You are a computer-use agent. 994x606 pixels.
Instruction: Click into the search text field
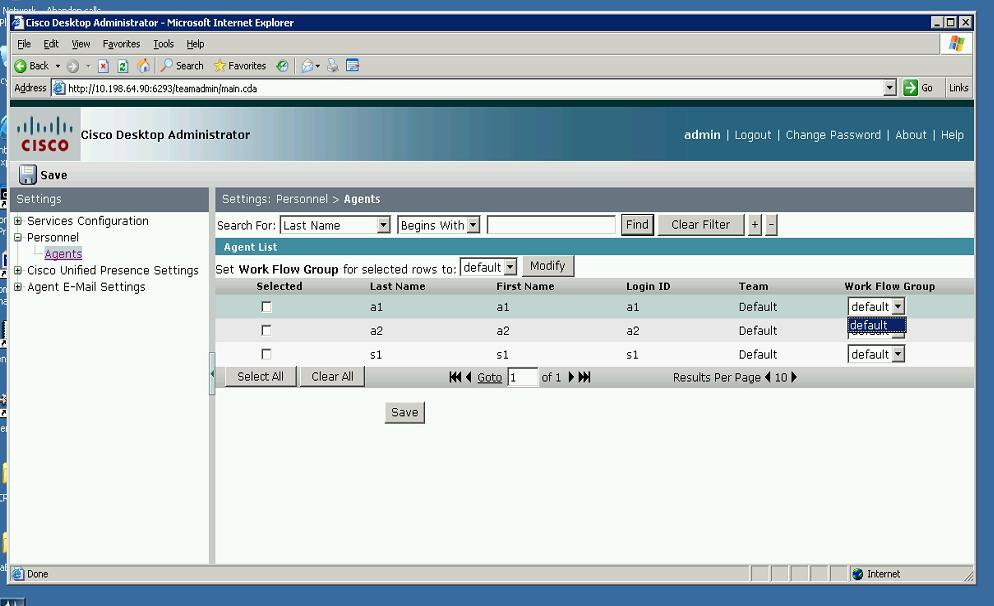tap(551, 225)
